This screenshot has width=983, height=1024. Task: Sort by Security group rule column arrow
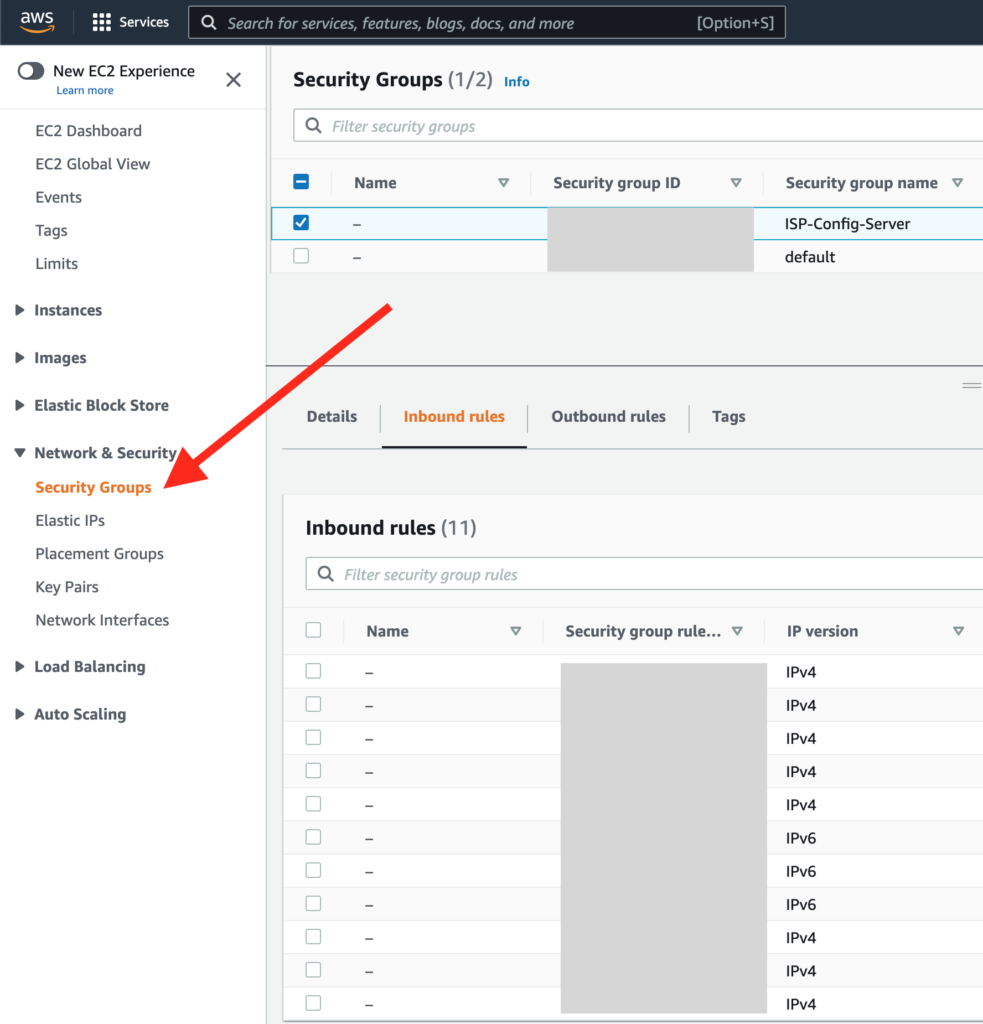pyautogui.click(x=737, y=631)
